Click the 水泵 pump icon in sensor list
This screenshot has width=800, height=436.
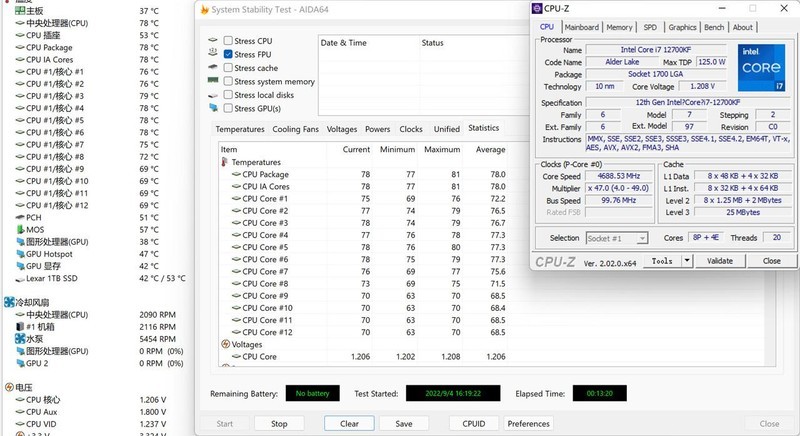[20, 339]
